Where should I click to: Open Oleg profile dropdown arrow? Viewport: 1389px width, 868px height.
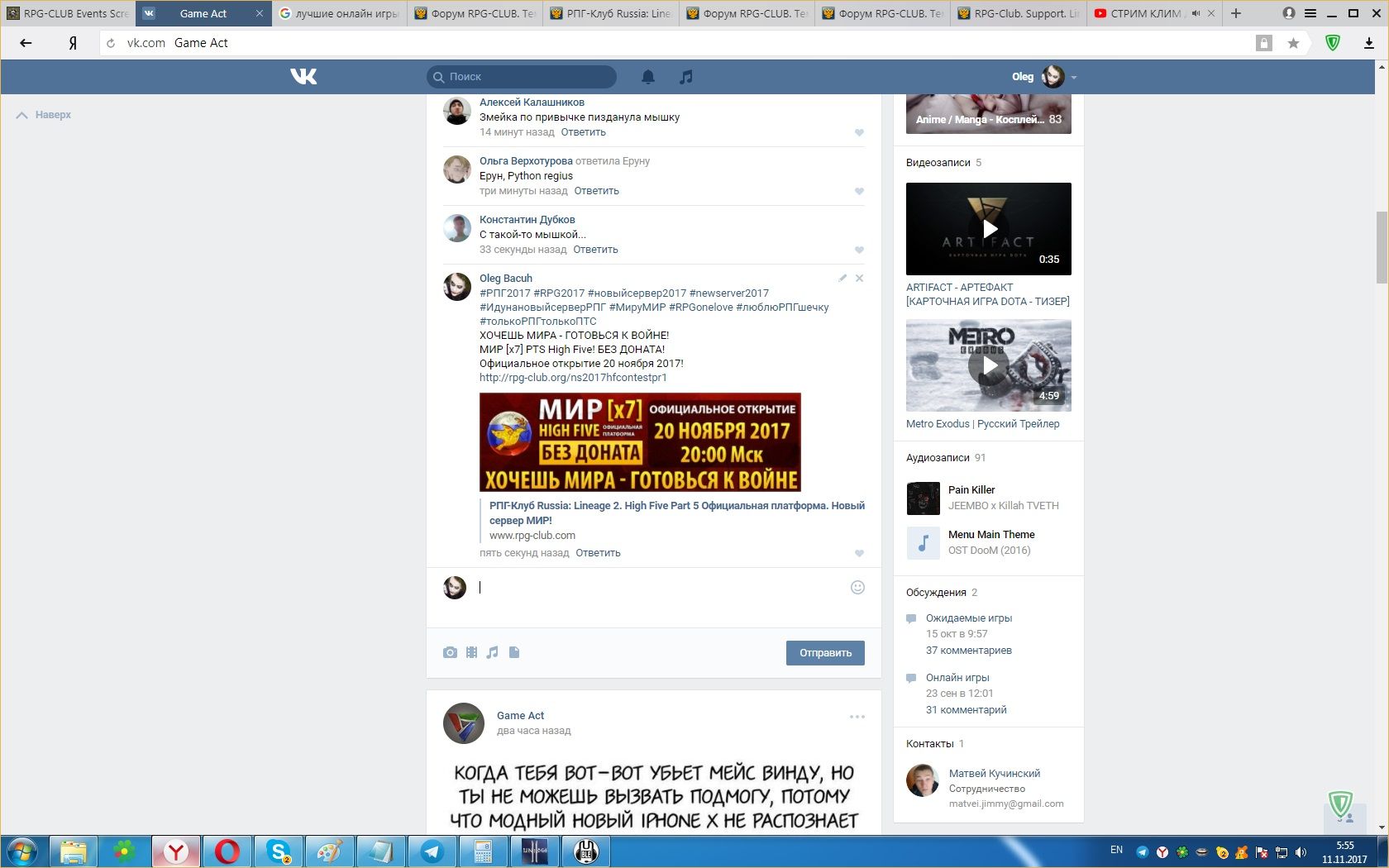pyautogui.click(x=1073, y=77)
